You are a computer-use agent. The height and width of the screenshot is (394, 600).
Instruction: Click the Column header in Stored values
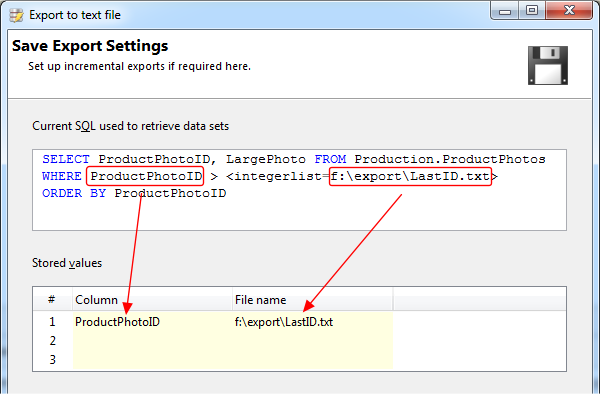click(x=152, y=300)
